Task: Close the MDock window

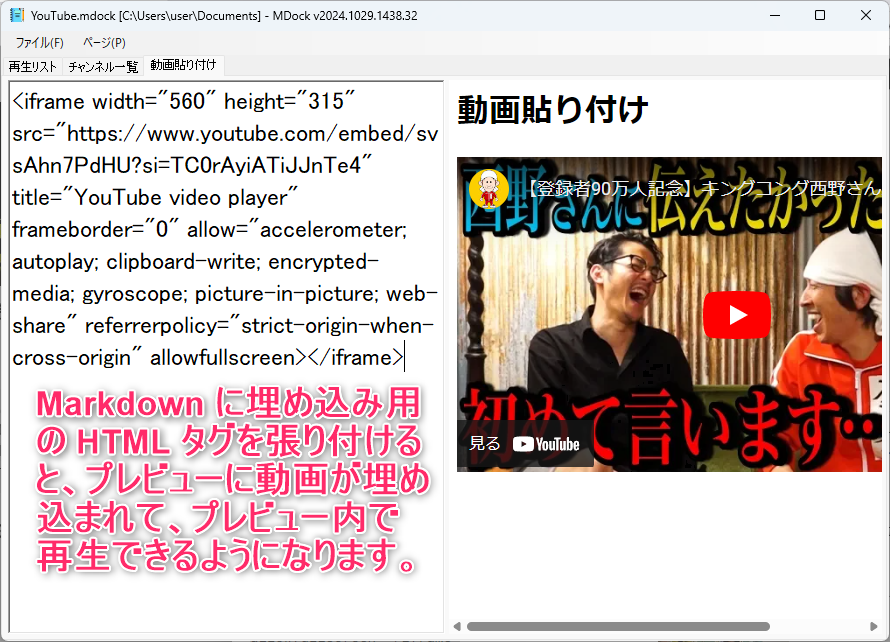Action: point(866,15)
